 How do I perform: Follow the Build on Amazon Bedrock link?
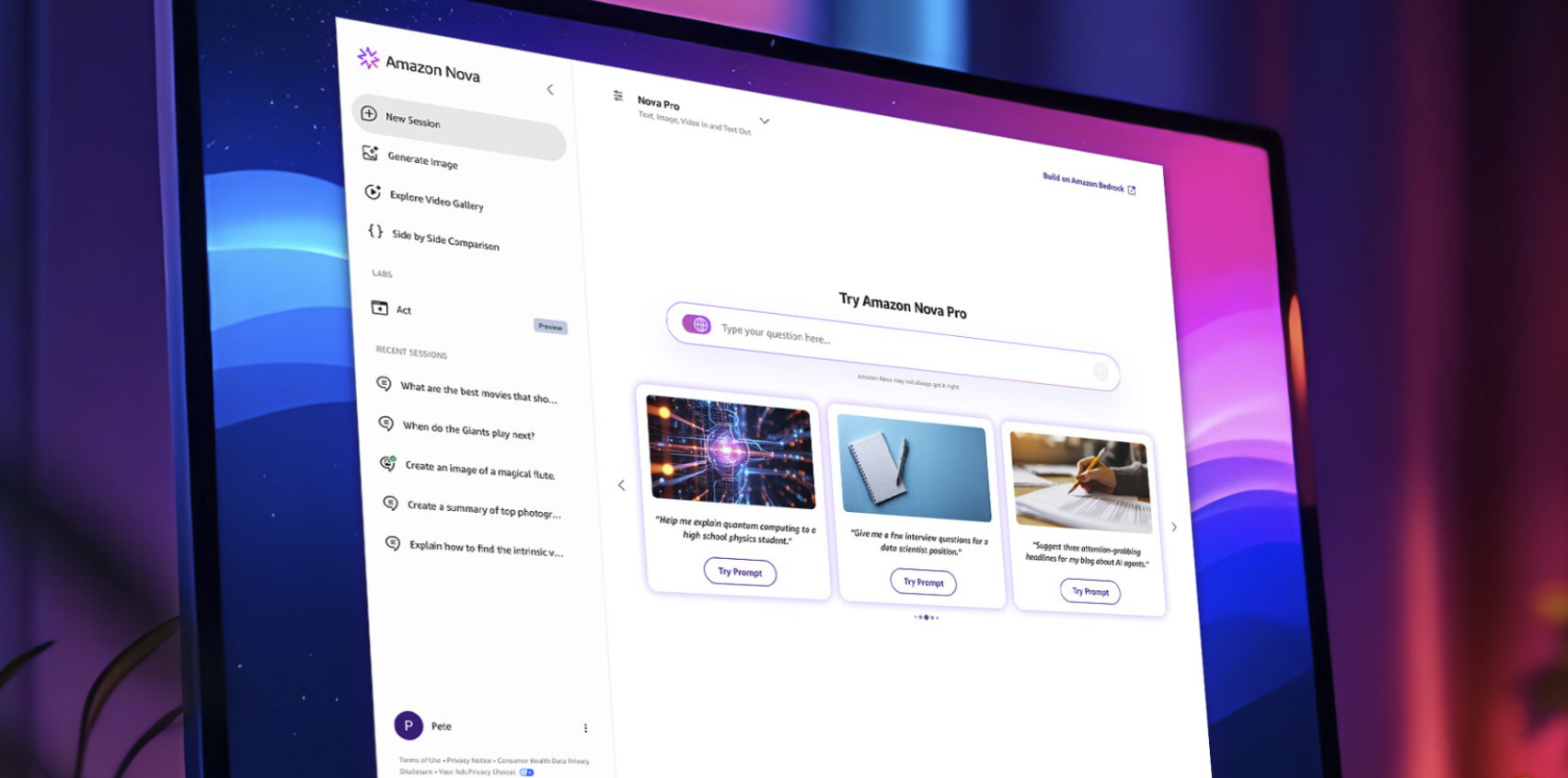click(x=1082, y=181)
